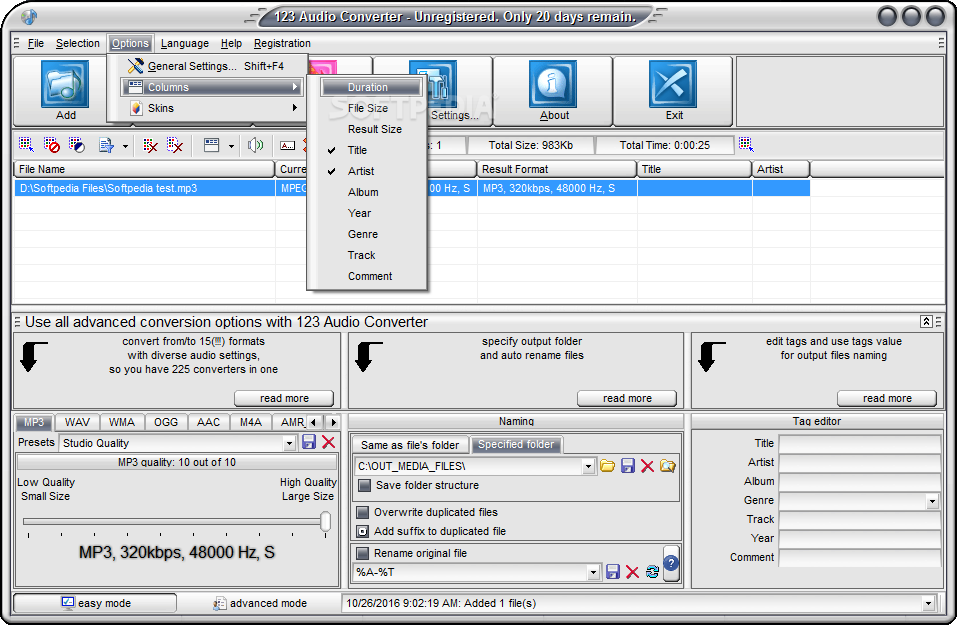Viewport: 957px width, 625px height.
Task: Open the File menu
Action: 36,43
